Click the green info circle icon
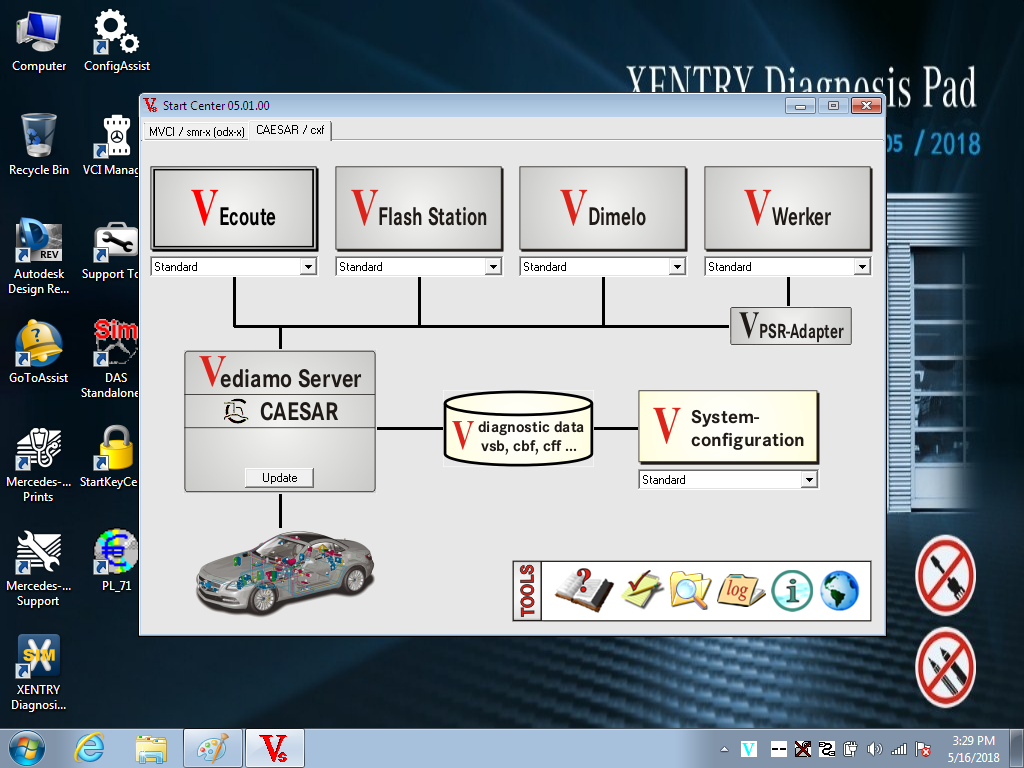The image size is (1024, 768). pyautogui.click(x=792, y=590)
